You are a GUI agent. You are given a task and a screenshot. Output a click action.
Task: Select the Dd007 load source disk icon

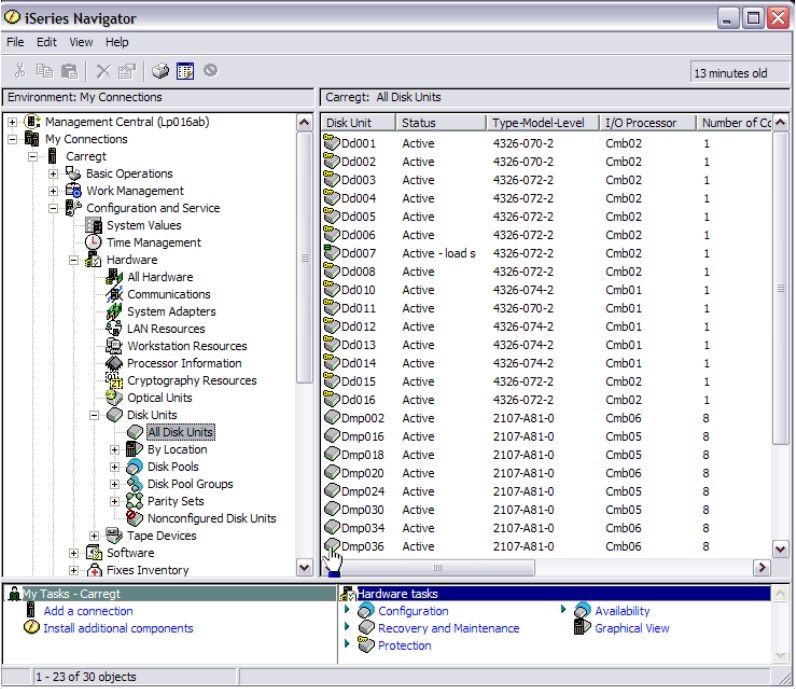[332, 253]
